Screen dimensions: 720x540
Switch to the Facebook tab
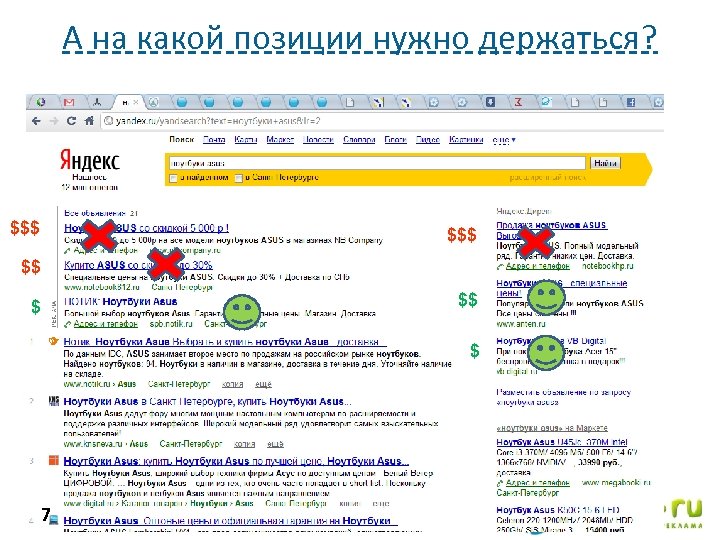pyautogui.click(x=630, y=102)
